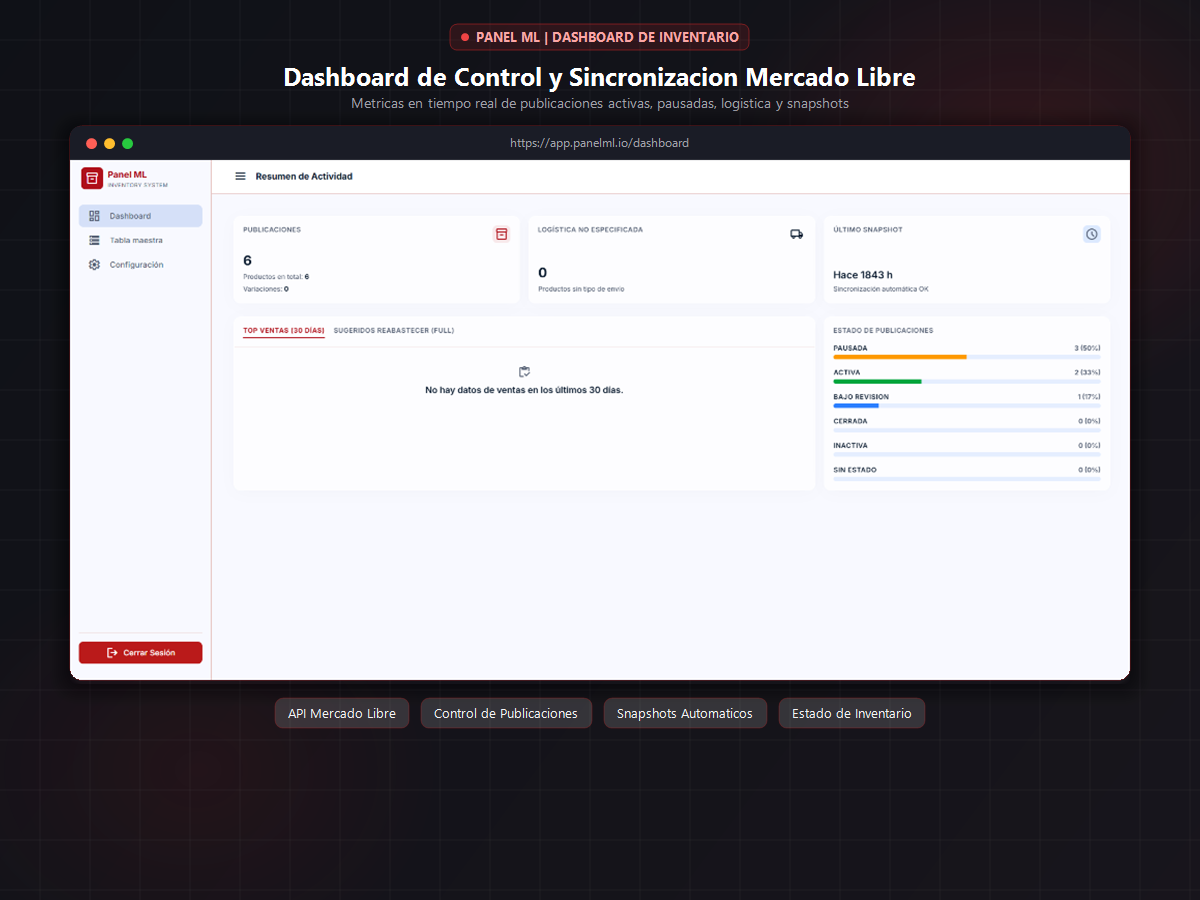This screenshot has width=1200, height=900.
Task: Click the Bajo Revision status label
Action: 861,397
